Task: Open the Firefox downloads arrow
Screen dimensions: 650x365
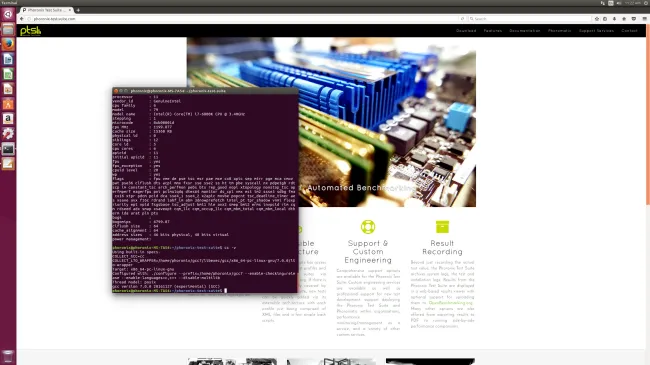Action: click(x=614, y=19)
